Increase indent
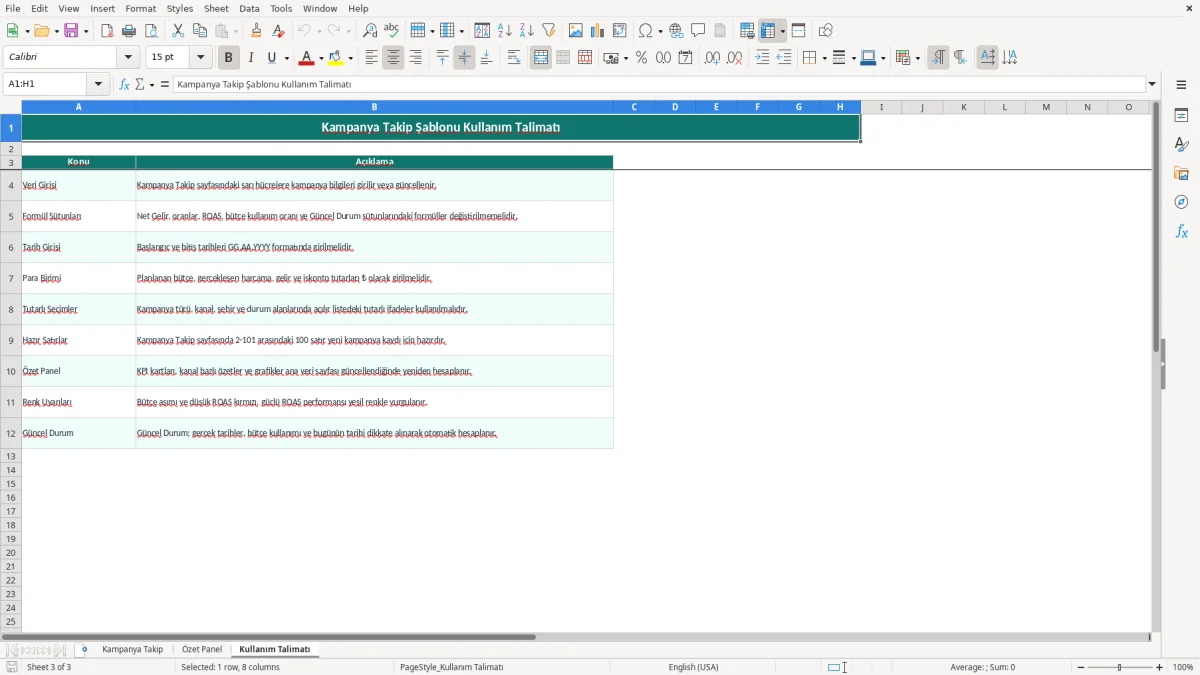1200x675 pixels. 762,58
